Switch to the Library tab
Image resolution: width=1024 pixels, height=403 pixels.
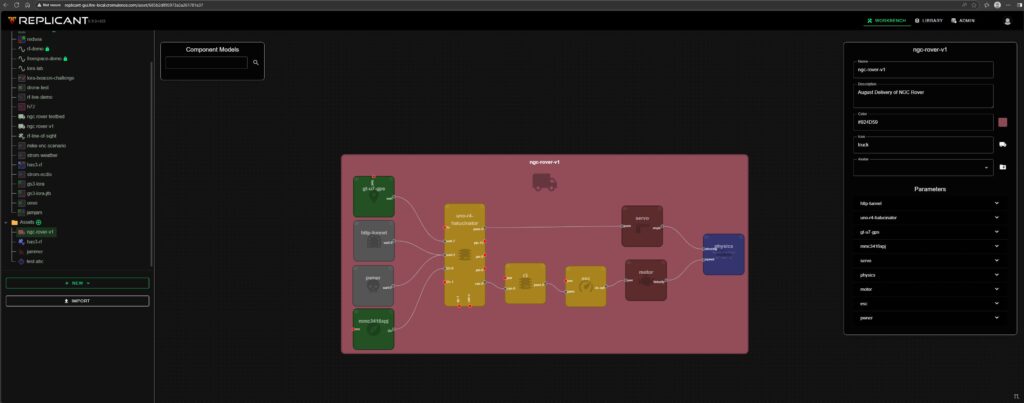pos(929,20)
